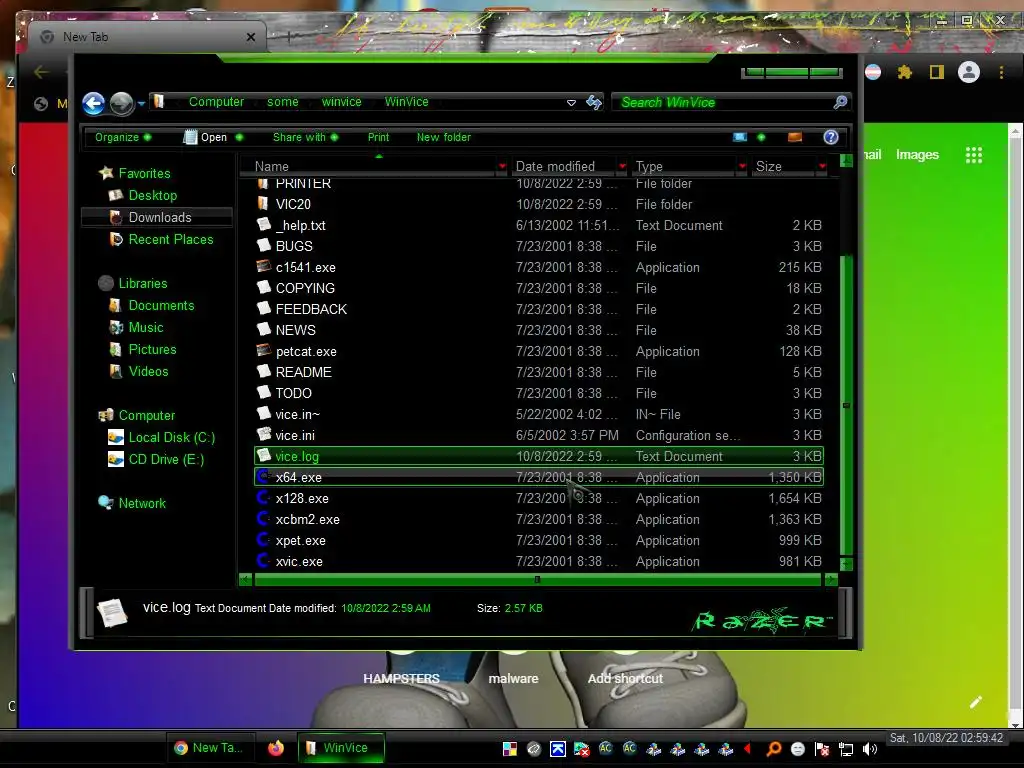
Task: Click the Chrome task in the taskbar
Action: 210,748
